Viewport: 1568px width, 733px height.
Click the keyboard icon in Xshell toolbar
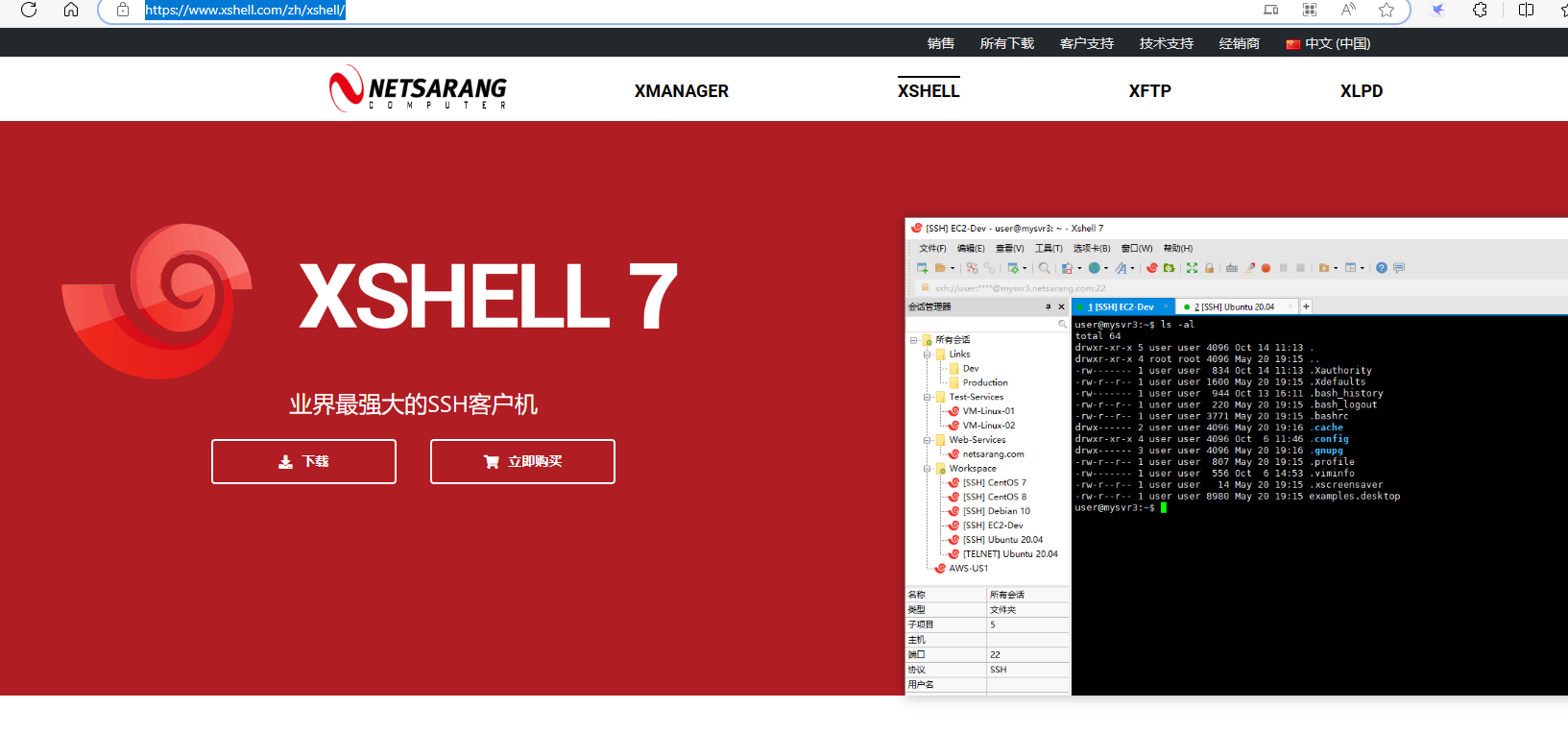click(x=1232, y=268)
